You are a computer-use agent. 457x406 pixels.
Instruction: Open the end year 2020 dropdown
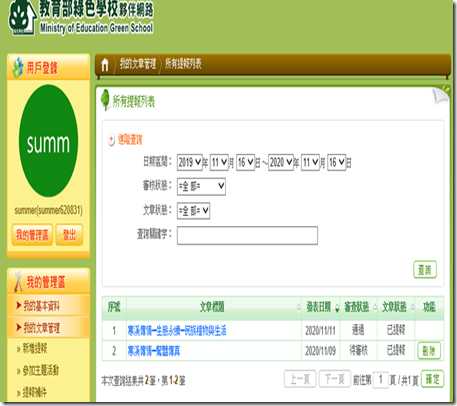[281, 163]
